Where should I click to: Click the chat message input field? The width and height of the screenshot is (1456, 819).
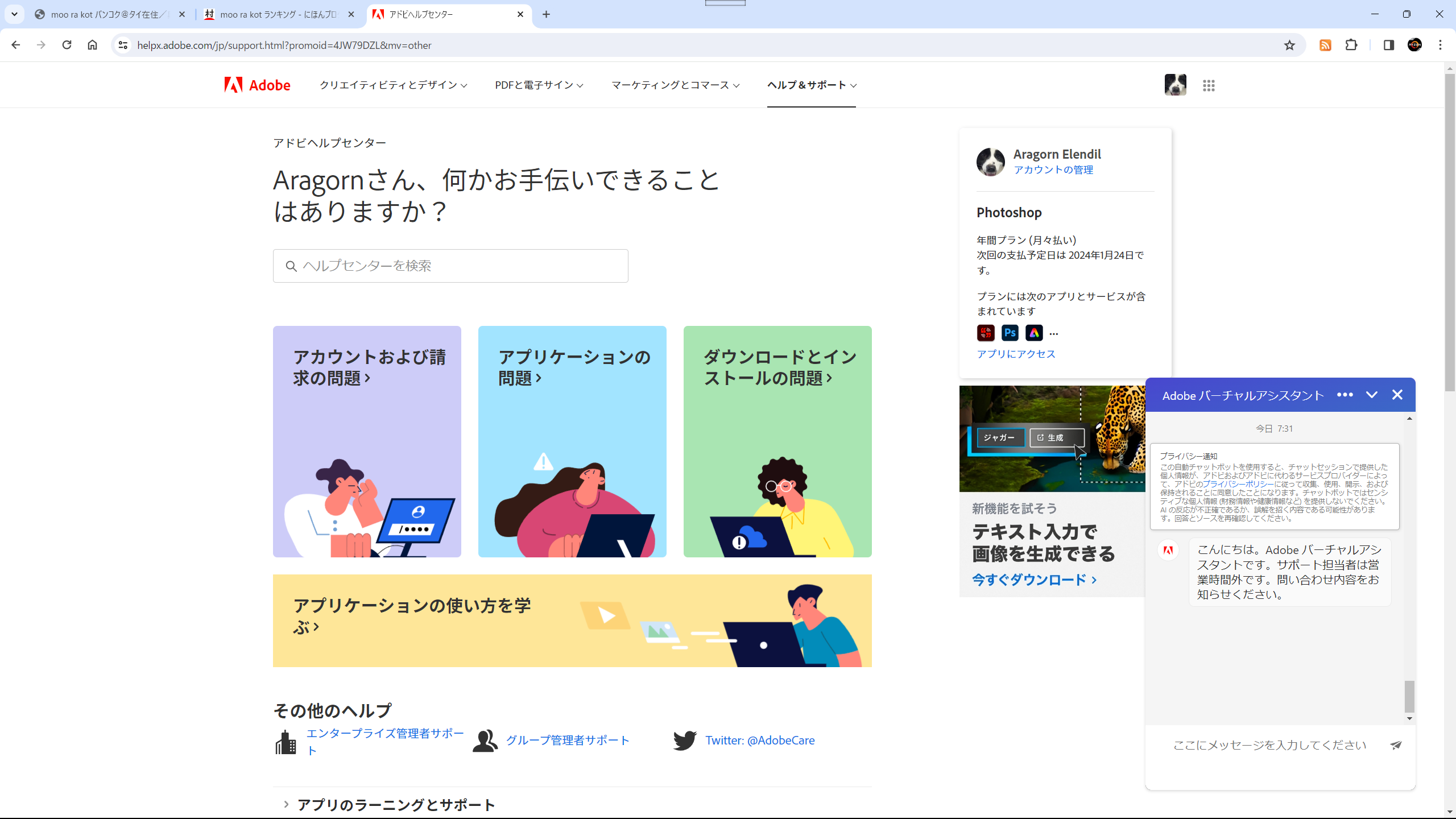click(1269, 745)
